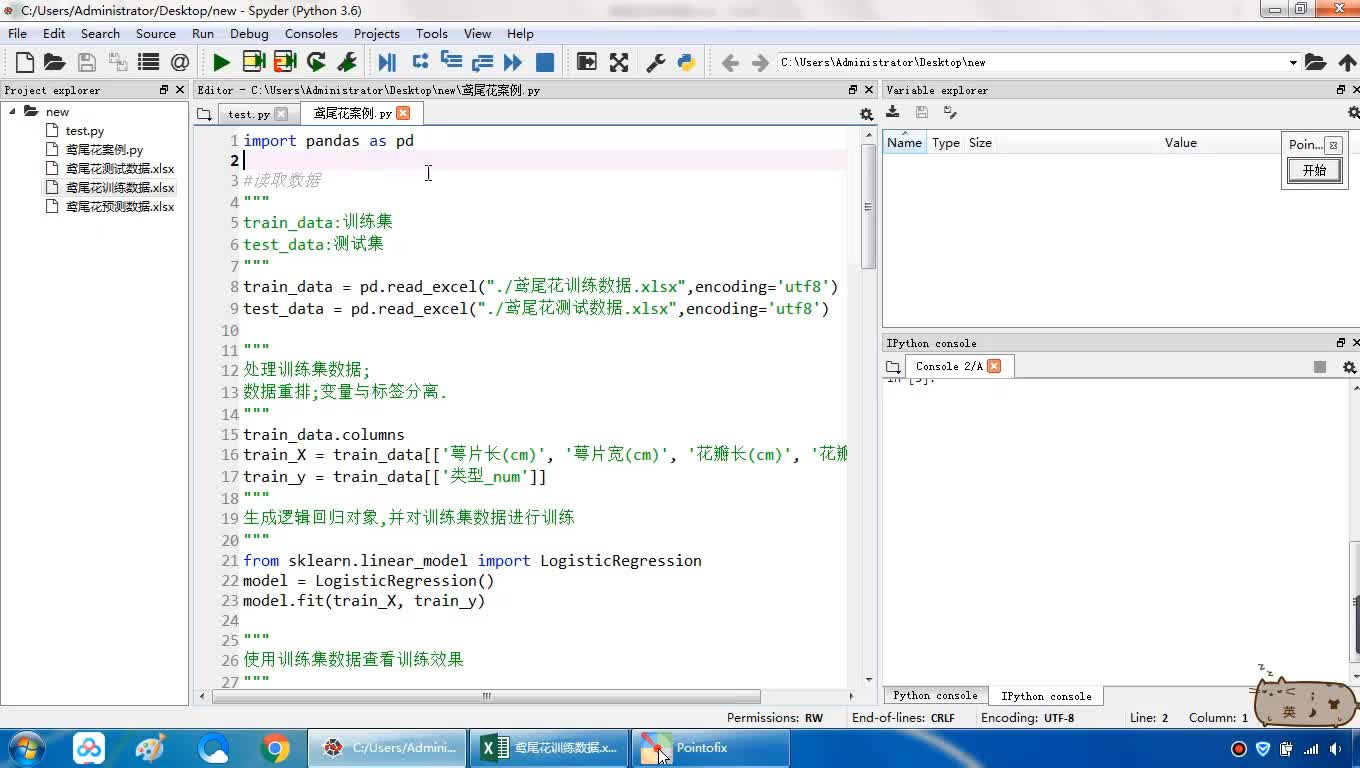The image size is (1360, 768).
Task: Open editor options gear menu
Action: coord(866,114)
